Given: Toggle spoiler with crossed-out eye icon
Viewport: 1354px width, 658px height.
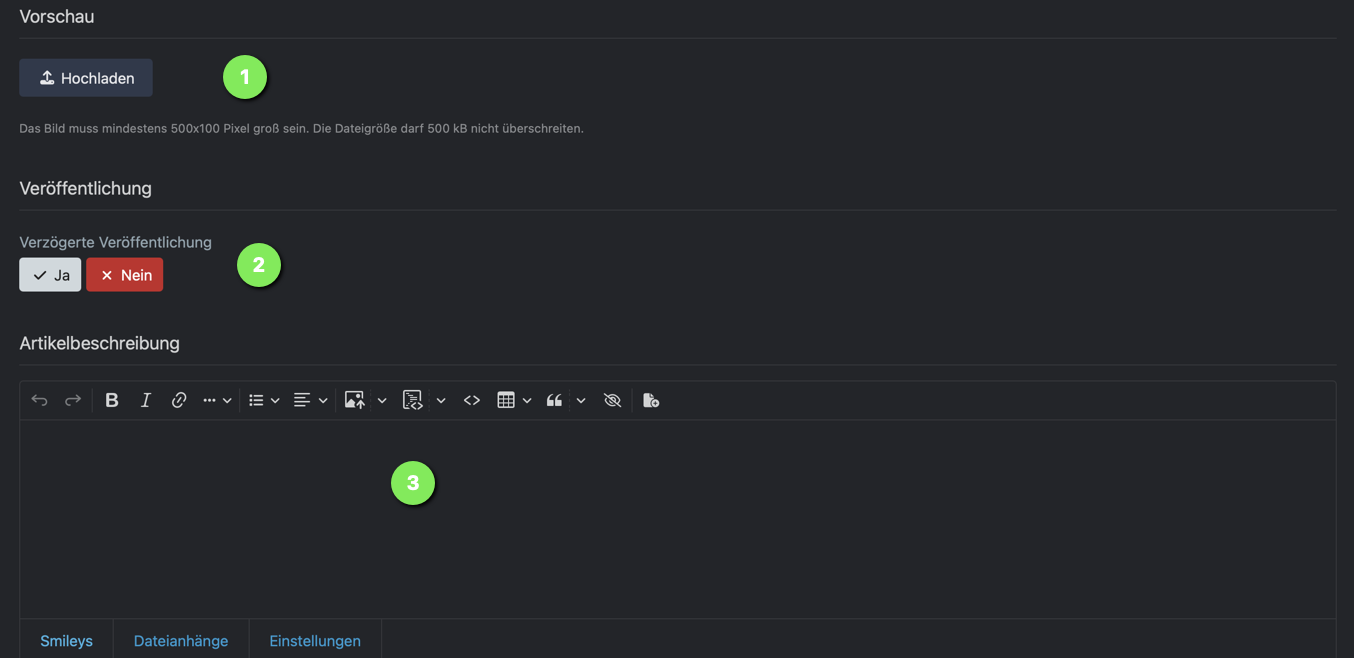Looking at the screenshot, I should (x=613, y=400).
